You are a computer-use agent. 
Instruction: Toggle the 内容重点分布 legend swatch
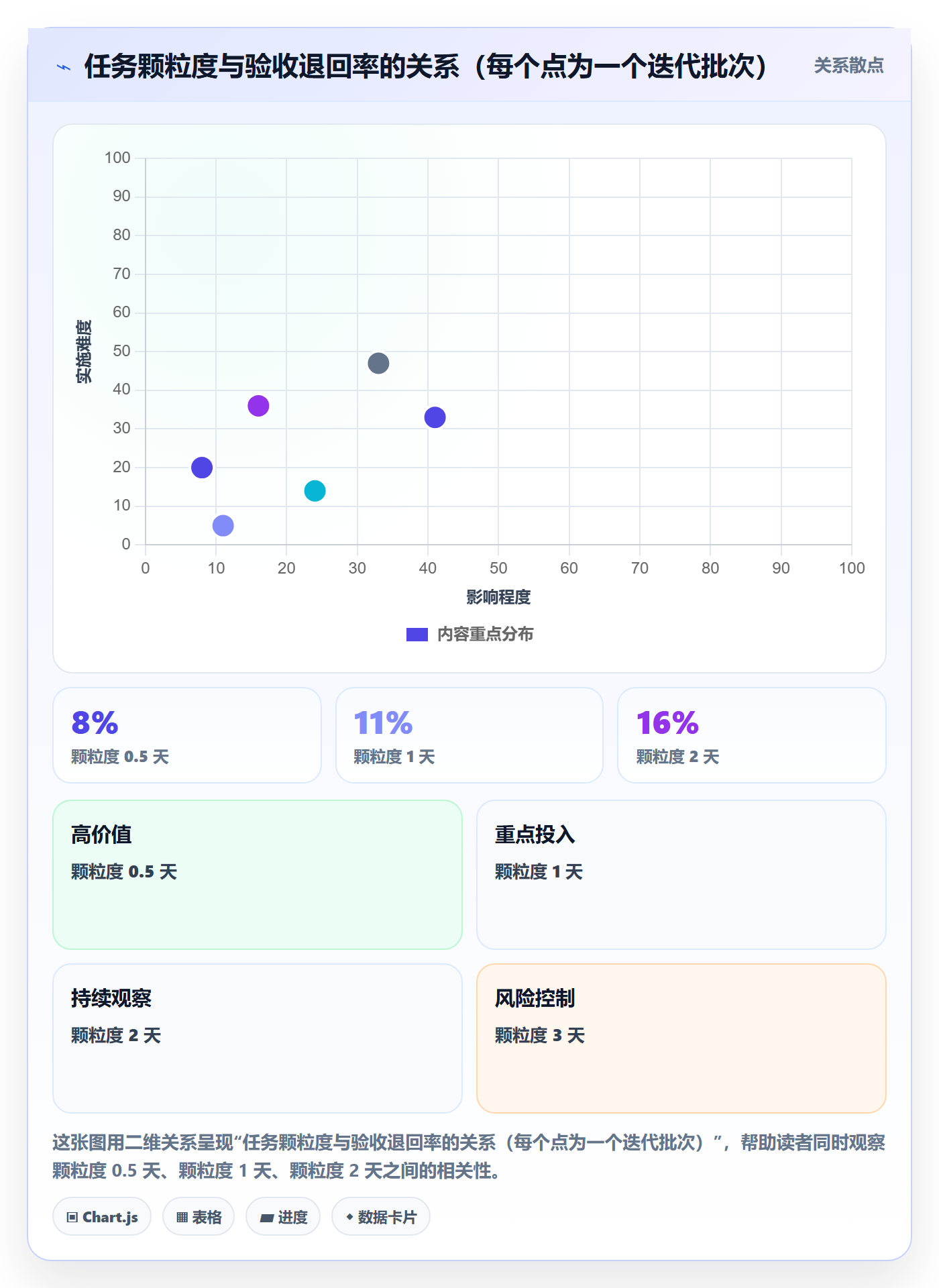417,635
